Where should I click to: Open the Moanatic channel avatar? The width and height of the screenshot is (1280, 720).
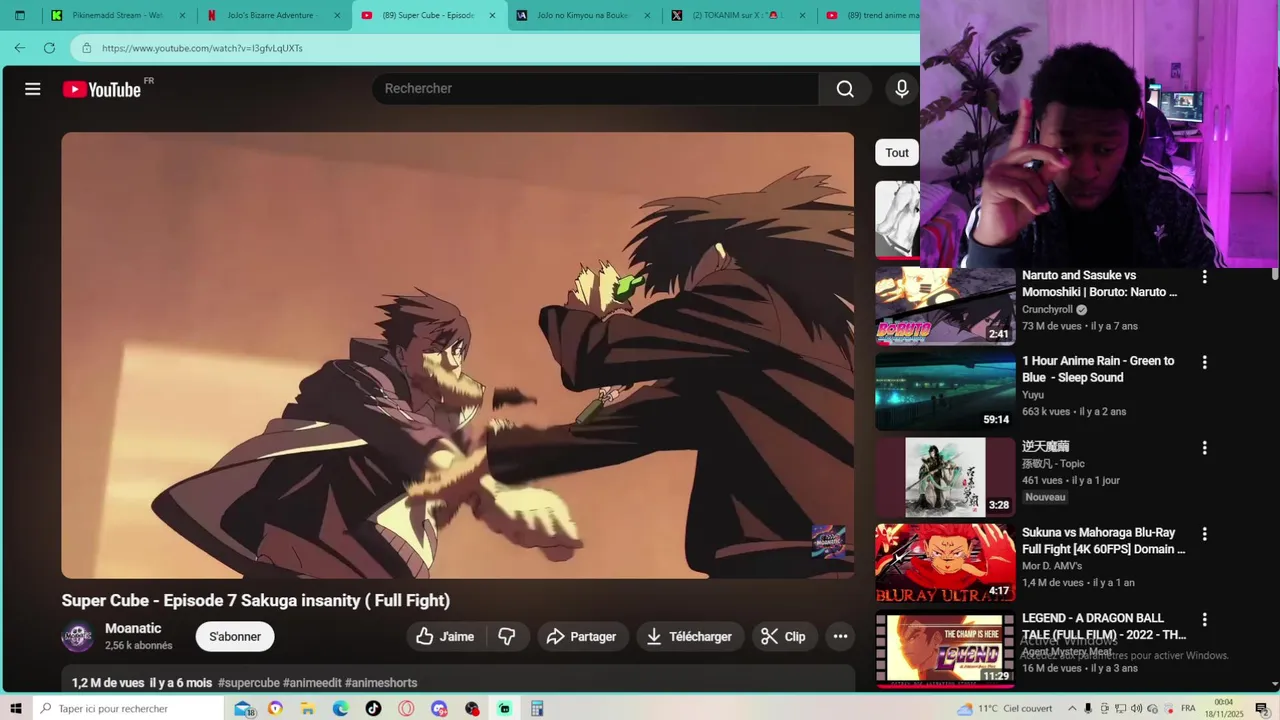click(78, 637)
